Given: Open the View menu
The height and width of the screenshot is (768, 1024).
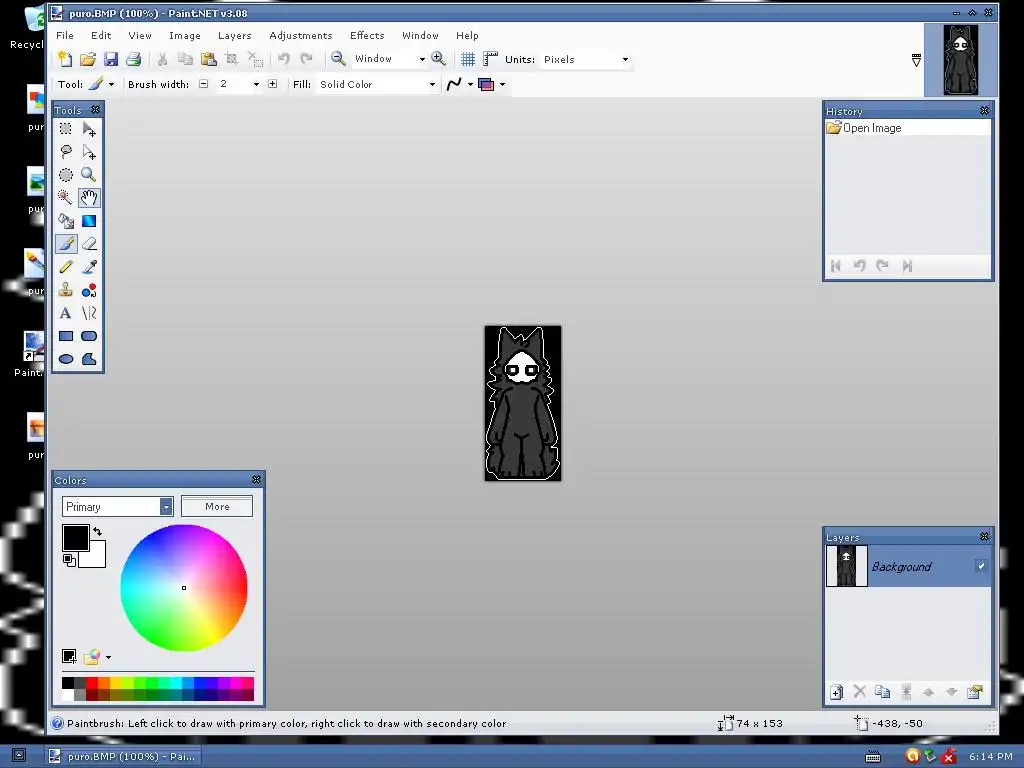Looking at the screenshot, I should (x=140, y=35).
